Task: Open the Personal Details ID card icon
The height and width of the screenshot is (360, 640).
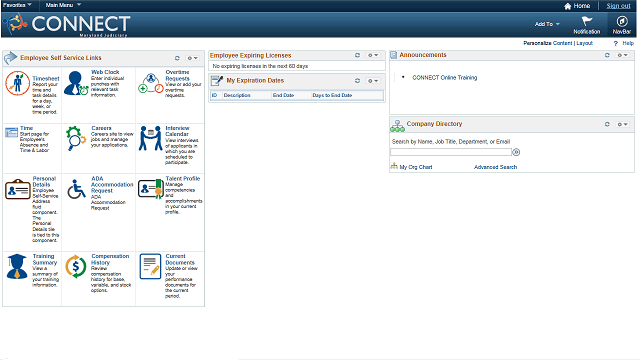Action: click(x=18, y=189)
